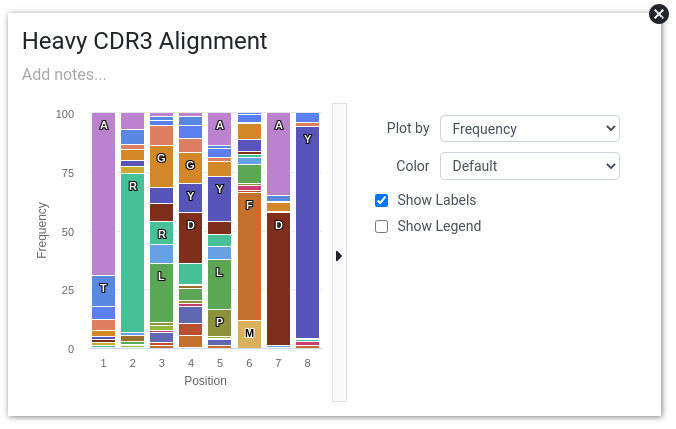Select the tan M segment in position 6
This screenshot has width=676, height=429.
249,335
